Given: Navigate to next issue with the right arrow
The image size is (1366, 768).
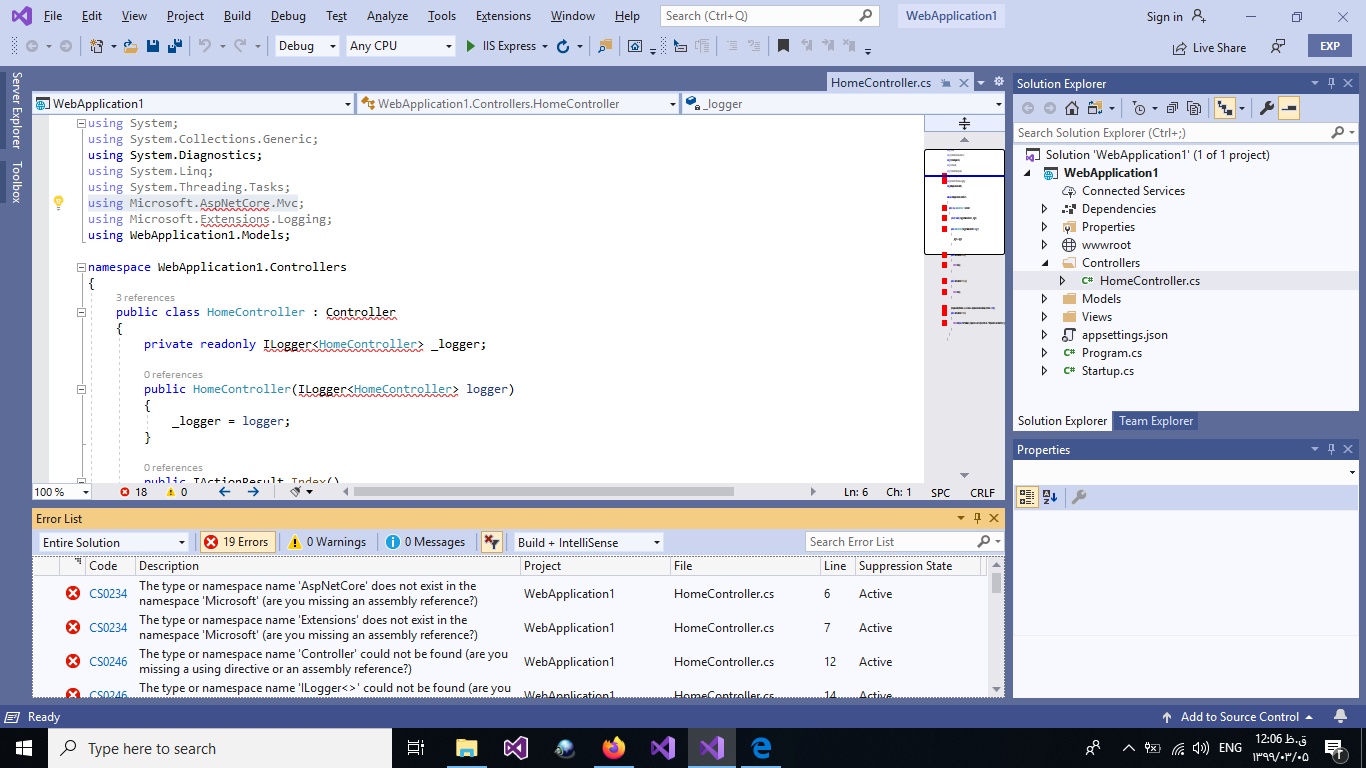Looking at the screenshot, I should (252, 492).
